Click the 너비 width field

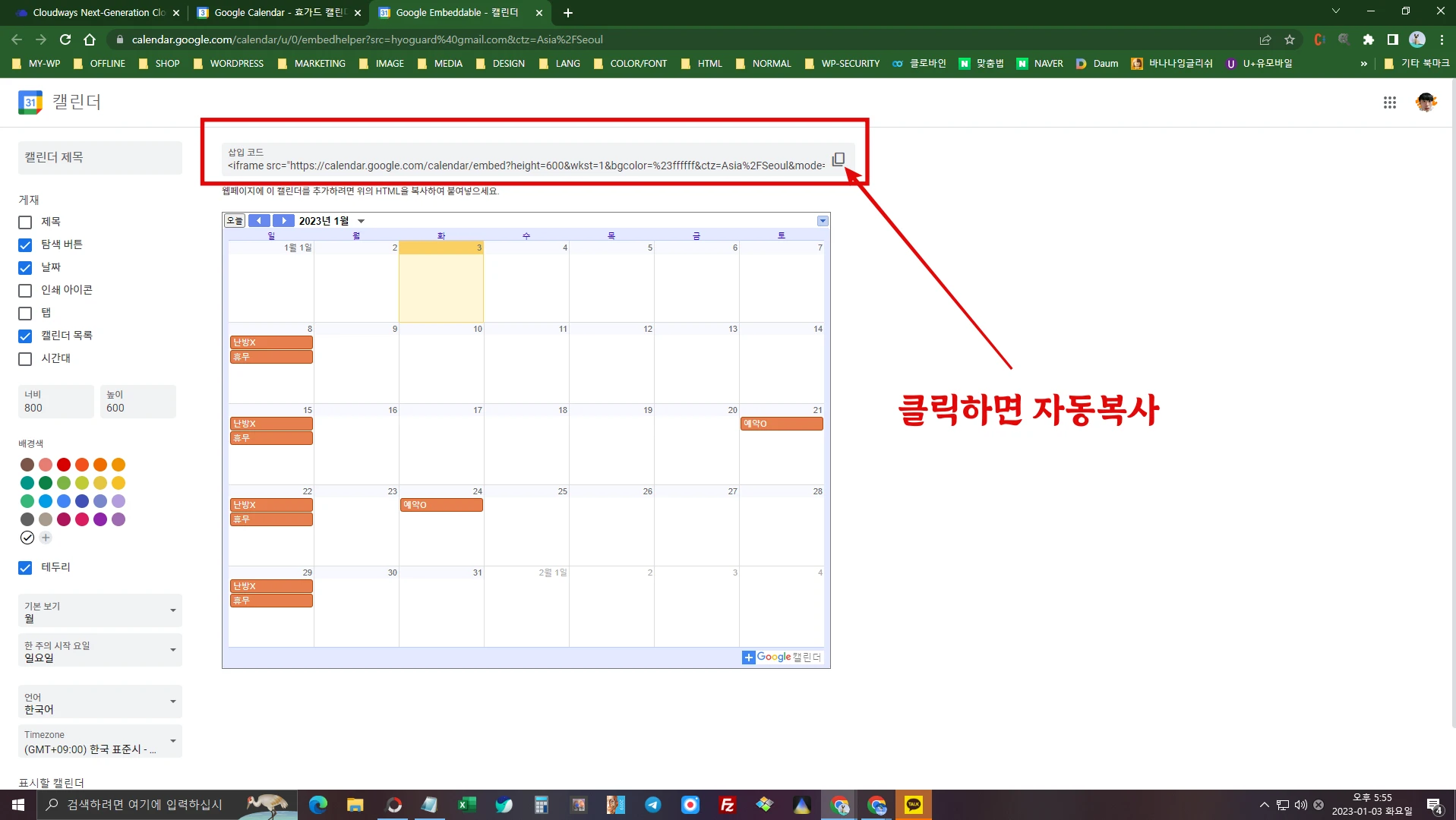56,402
